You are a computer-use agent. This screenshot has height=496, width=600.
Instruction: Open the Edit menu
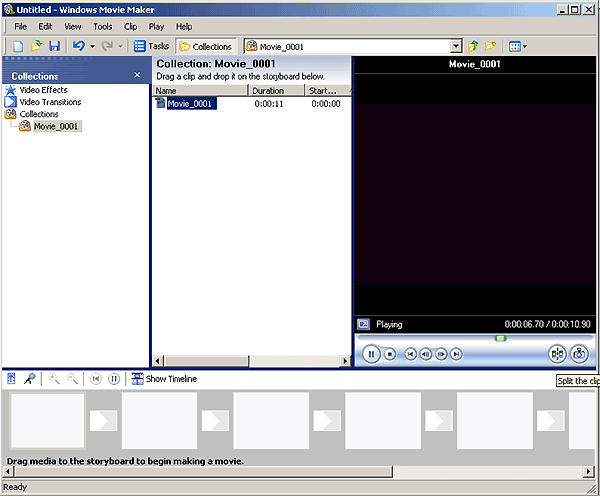point(45,26)
